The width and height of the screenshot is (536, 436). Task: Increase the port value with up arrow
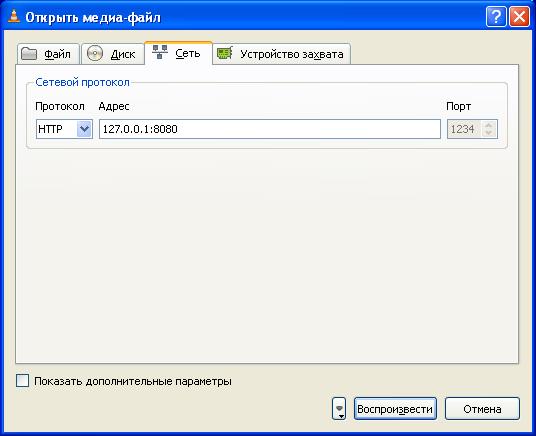[489, 125]
